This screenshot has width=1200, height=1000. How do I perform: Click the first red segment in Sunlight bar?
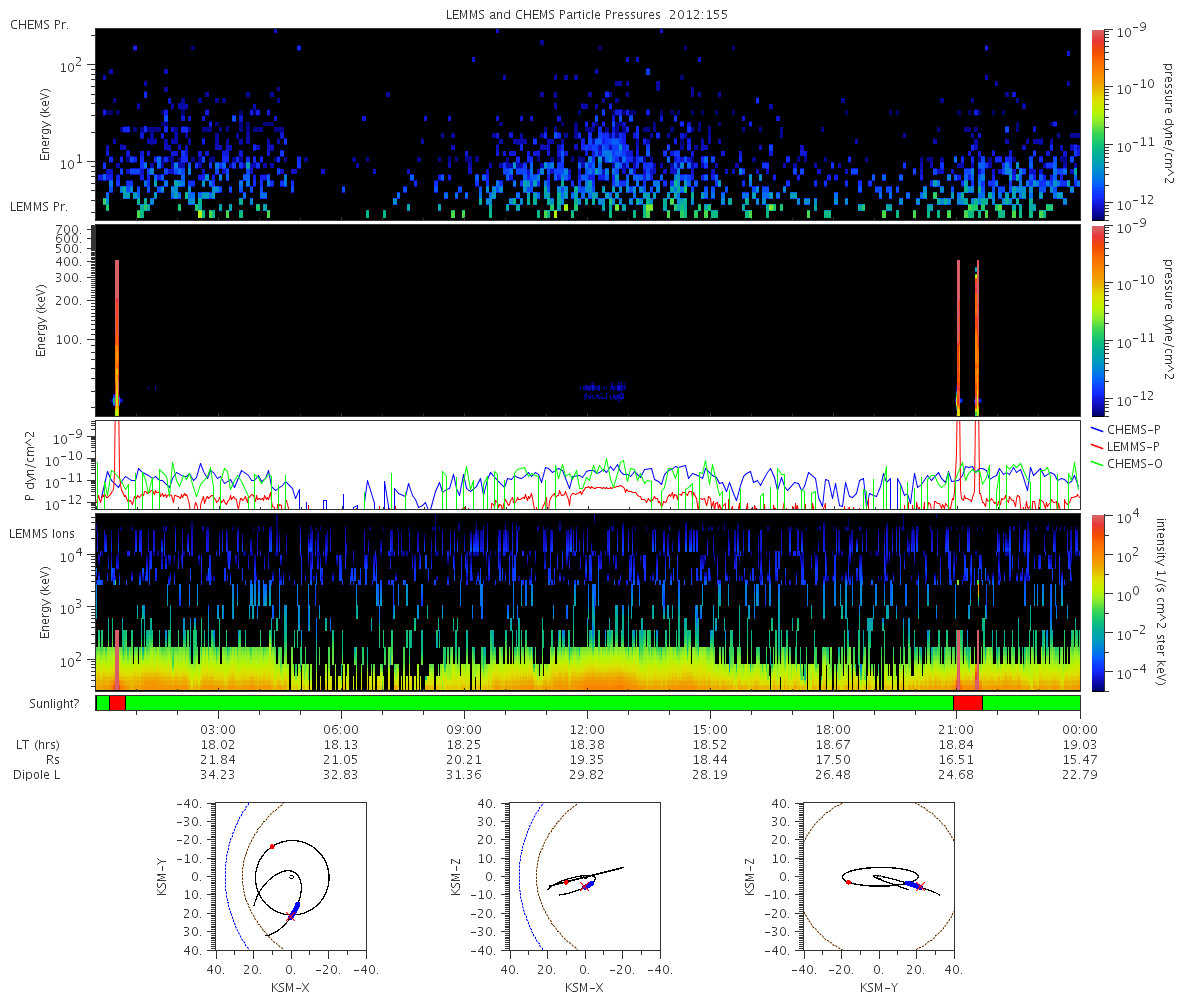click(117, 703)
